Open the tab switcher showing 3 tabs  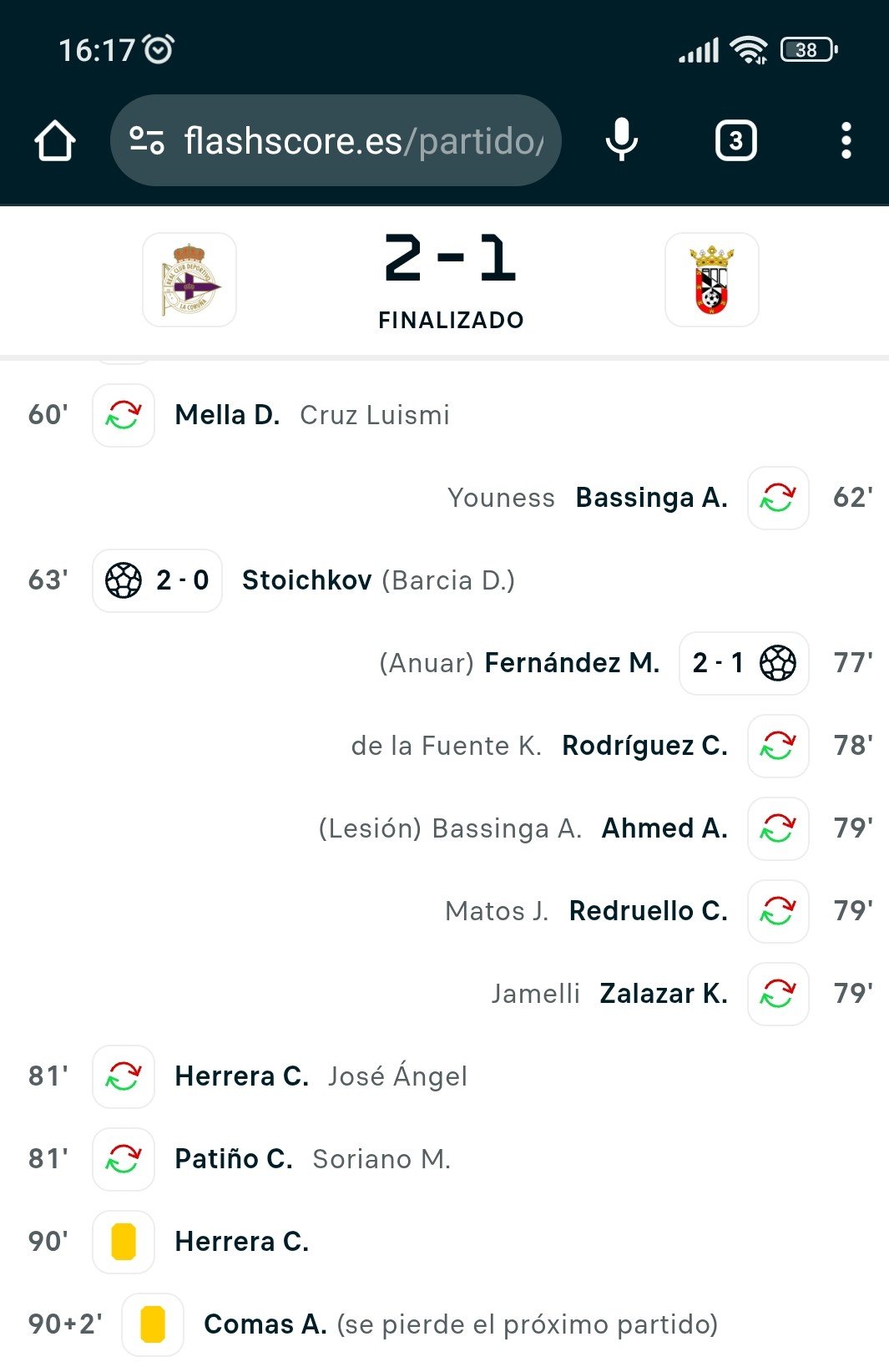click(735, 140)
